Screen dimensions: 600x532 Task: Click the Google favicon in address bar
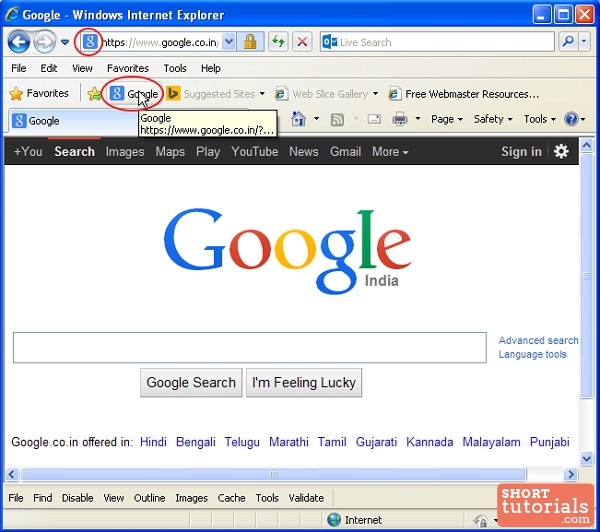[x=90, y=41]
